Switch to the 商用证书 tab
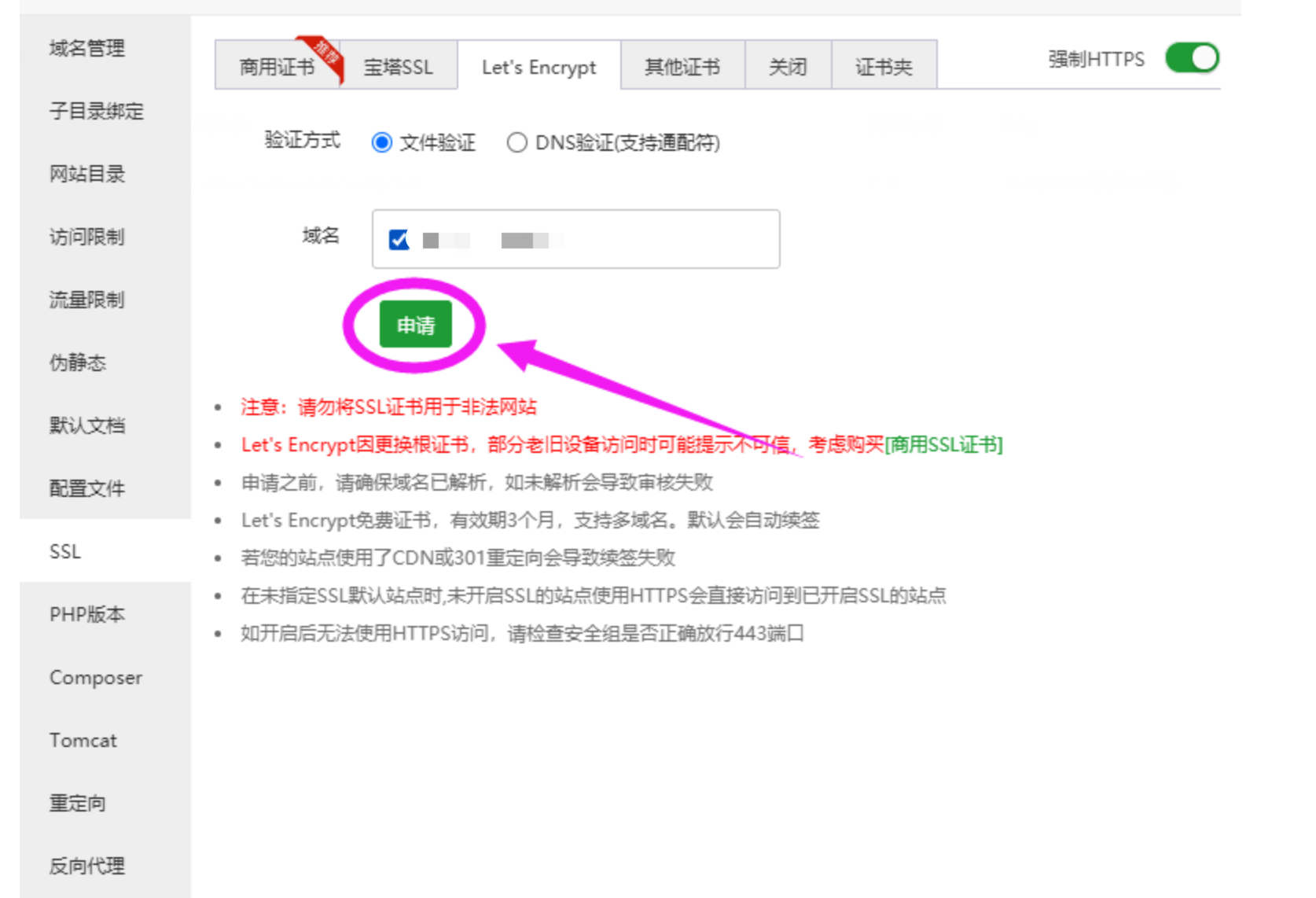Image resolution: width=1316 pixels, height=898 pixels. point(278,66)
